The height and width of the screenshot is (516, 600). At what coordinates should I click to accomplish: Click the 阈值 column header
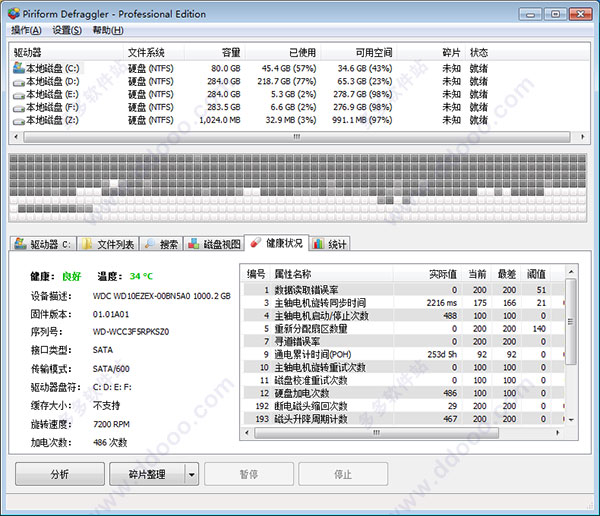tap(536, 274)
